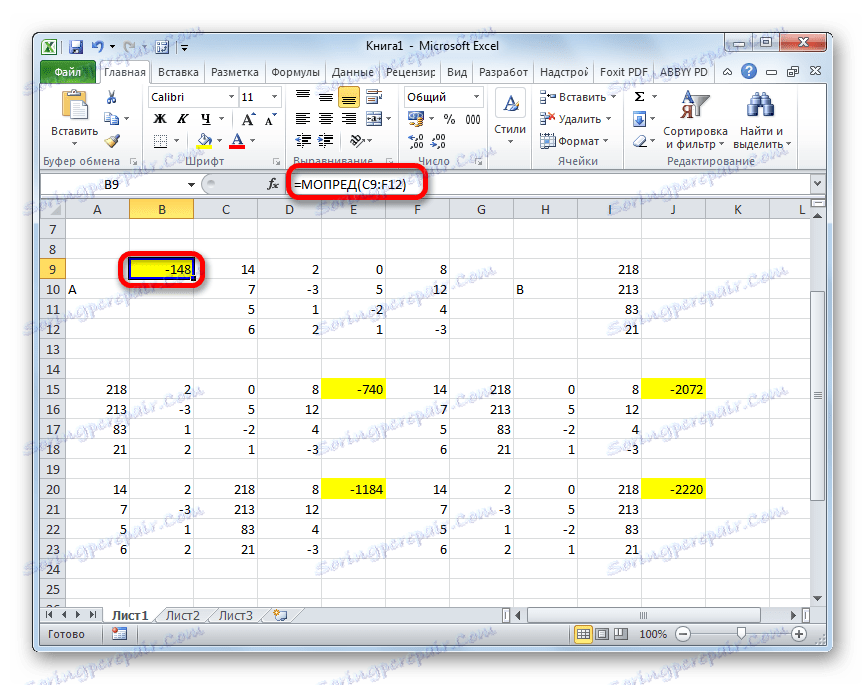Open the Удалить cells dropdown
Viewport: 866px width, 685px height.
pyautogui.click(x=609, y=119)
